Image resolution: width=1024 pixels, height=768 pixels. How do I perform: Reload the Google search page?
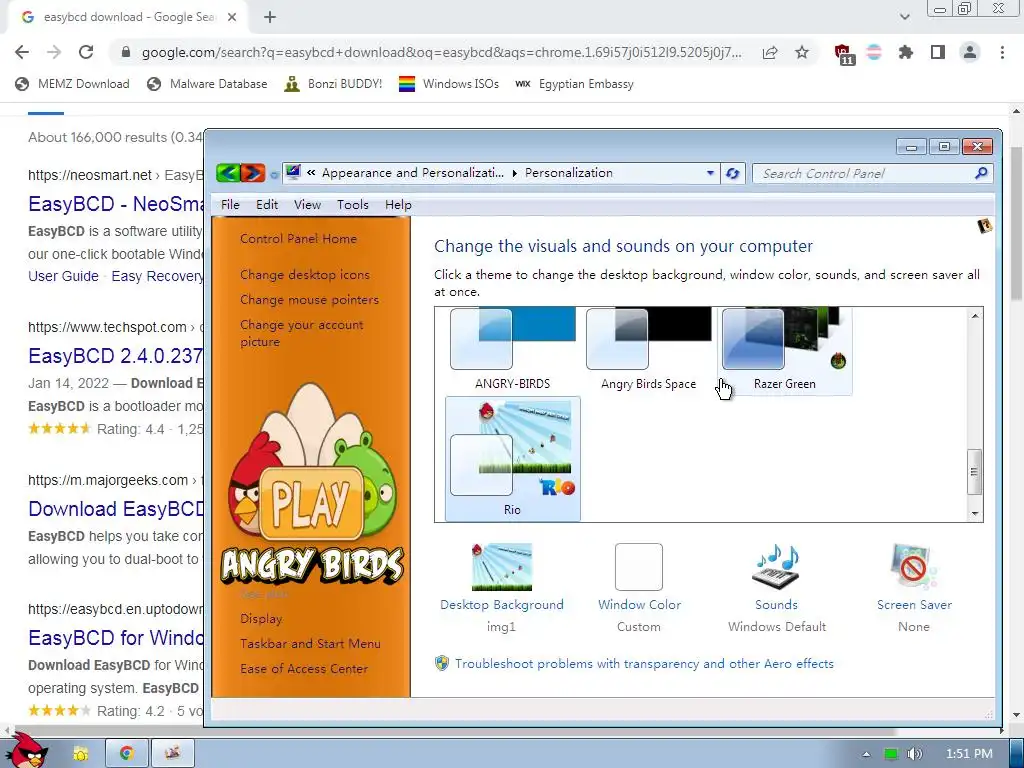(x=86, y=52)
